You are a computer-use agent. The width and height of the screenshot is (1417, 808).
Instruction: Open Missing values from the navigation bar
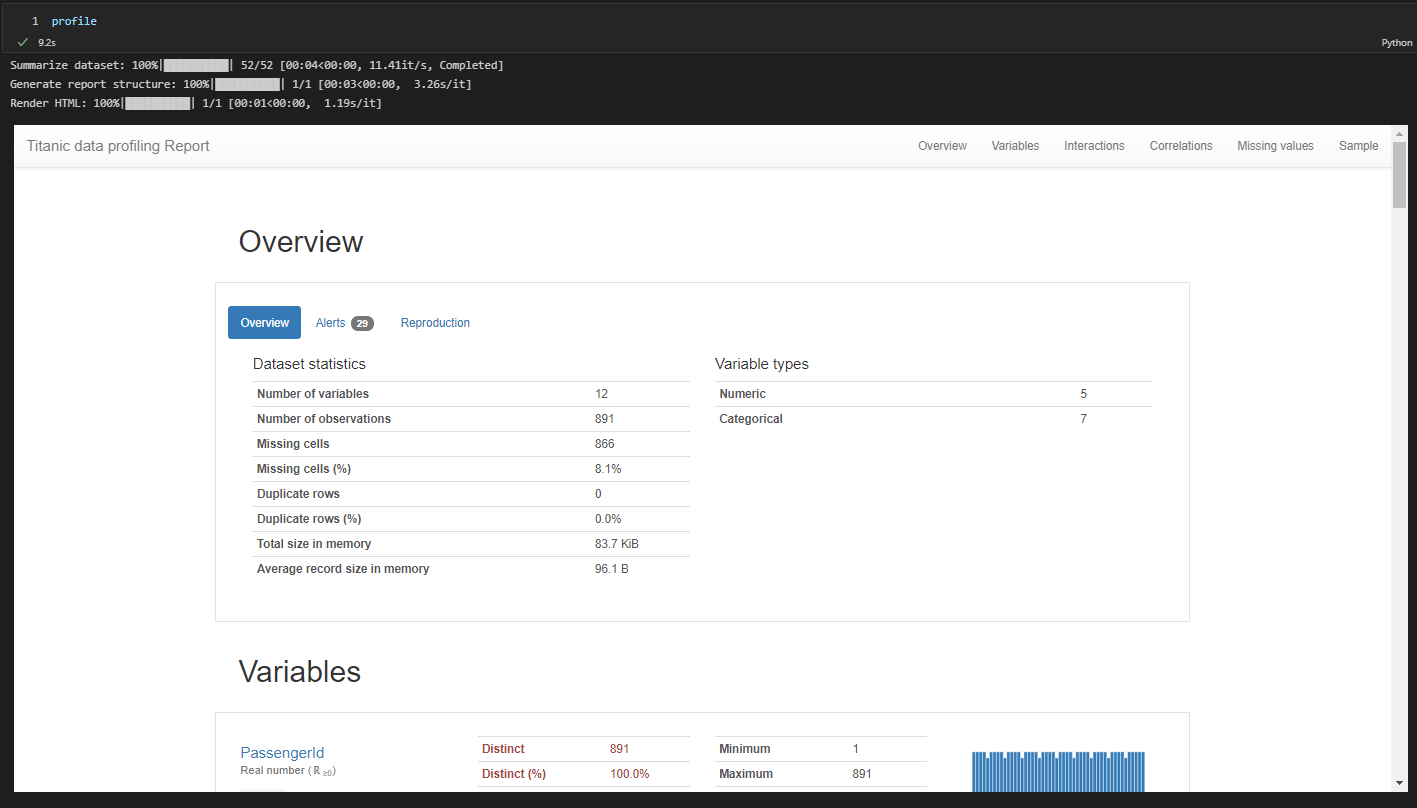point(1275,145)
